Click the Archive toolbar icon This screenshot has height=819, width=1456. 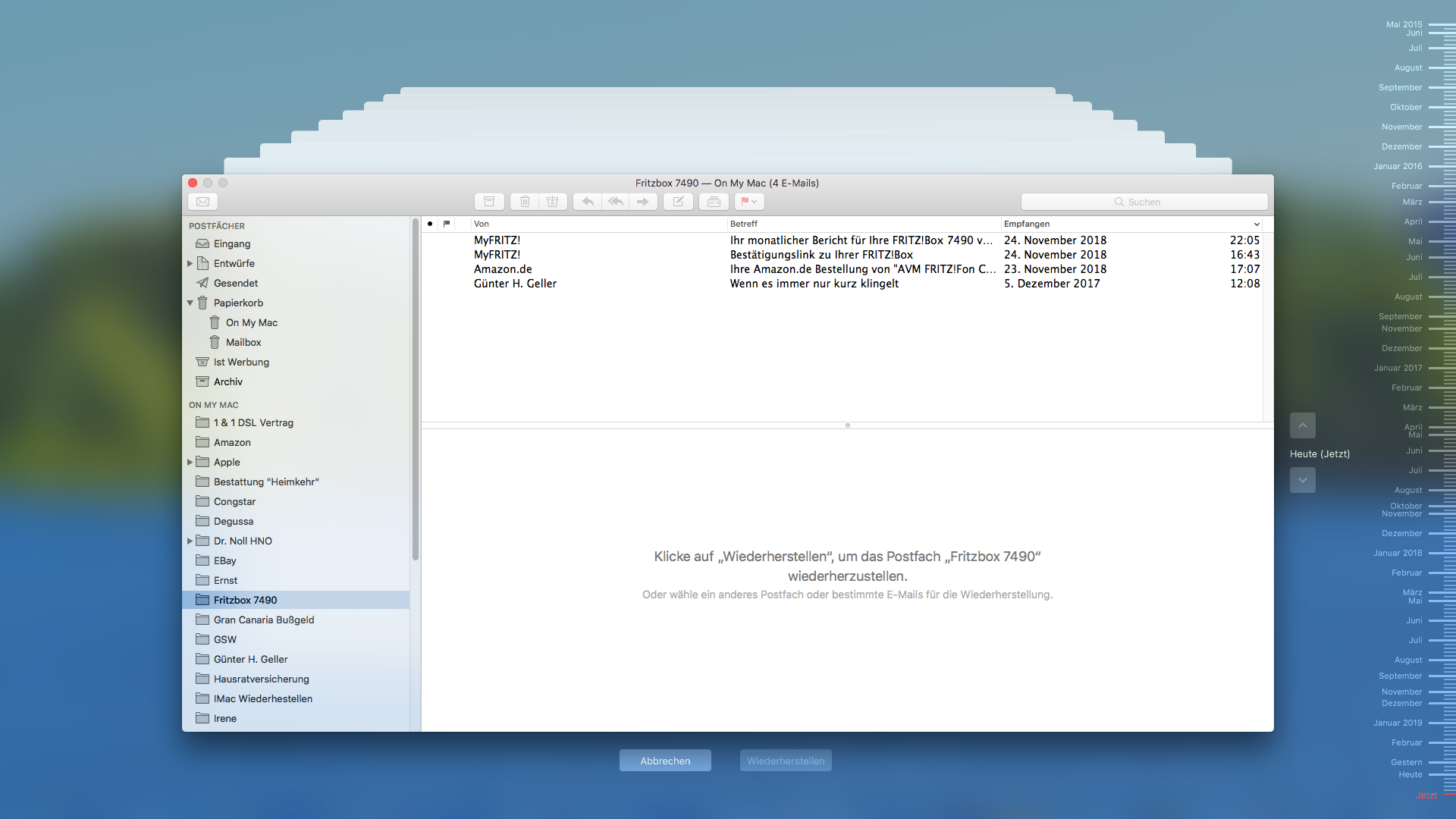click(x=489, y=202)
